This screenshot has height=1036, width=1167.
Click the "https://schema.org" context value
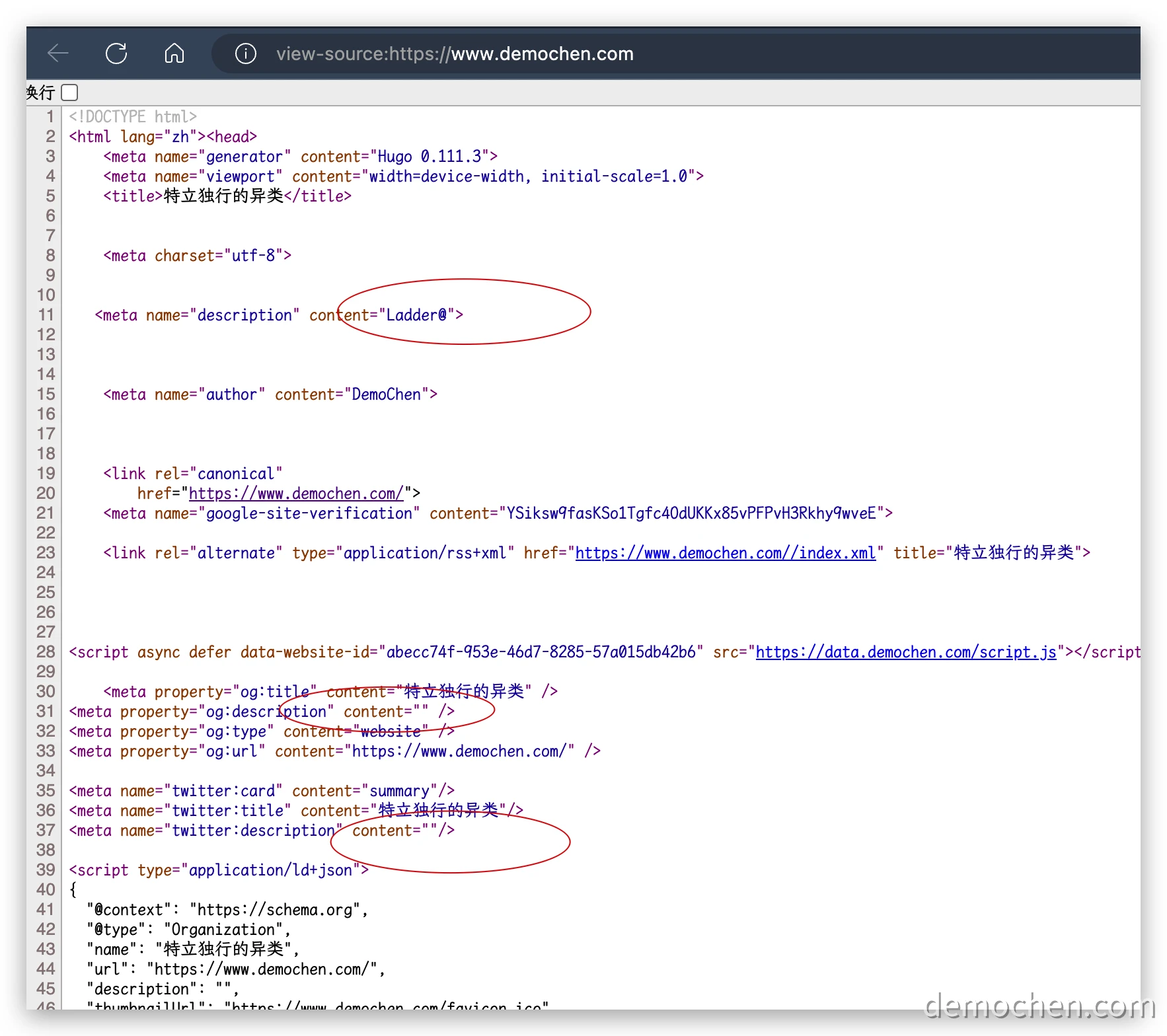click(275, 910)
